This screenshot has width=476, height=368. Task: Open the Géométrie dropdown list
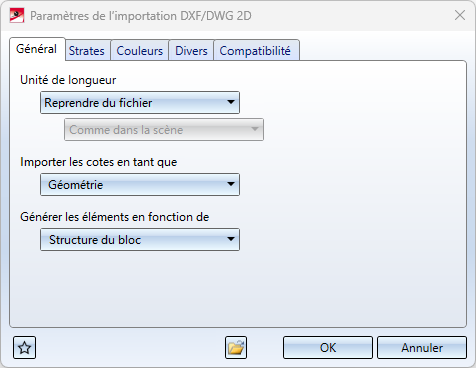tap(140, 184)
